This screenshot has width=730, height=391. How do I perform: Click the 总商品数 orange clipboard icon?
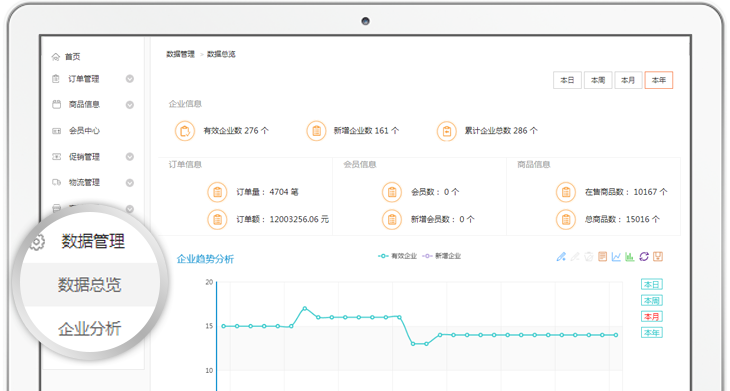pyautogui.click(x=566, y=219)
